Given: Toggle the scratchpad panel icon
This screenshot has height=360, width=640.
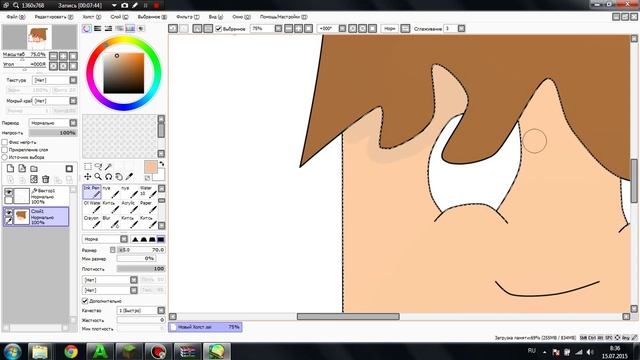Looking at the screenshot, I should 141,28.
